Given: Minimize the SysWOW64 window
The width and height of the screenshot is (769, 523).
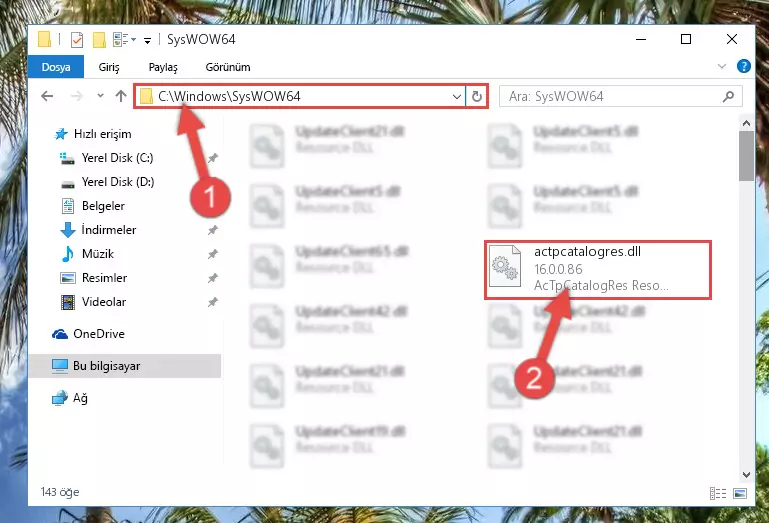Looking at the screenshot, I should coord(641,39).
